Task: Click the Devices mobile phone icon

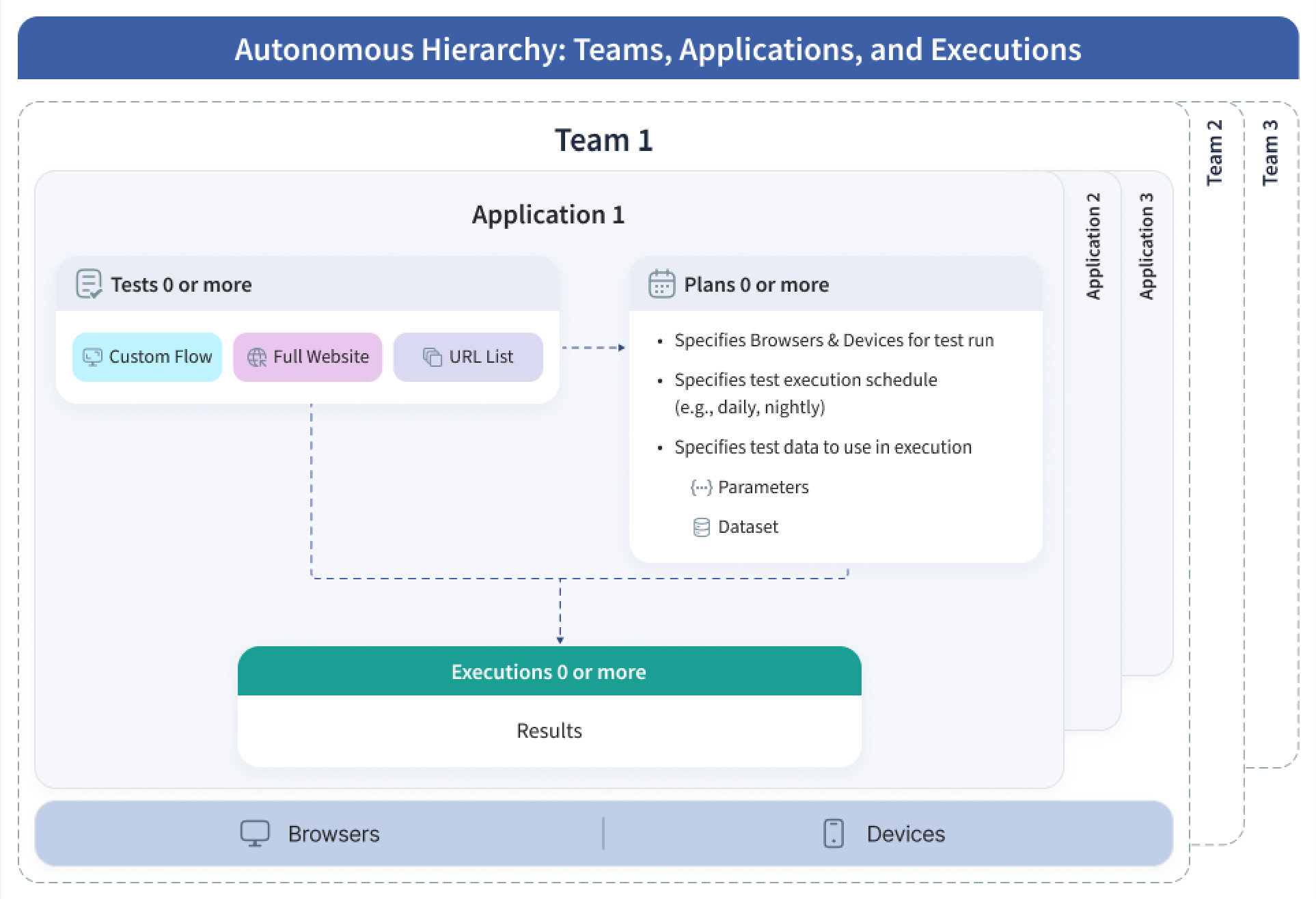Action: 834,833
